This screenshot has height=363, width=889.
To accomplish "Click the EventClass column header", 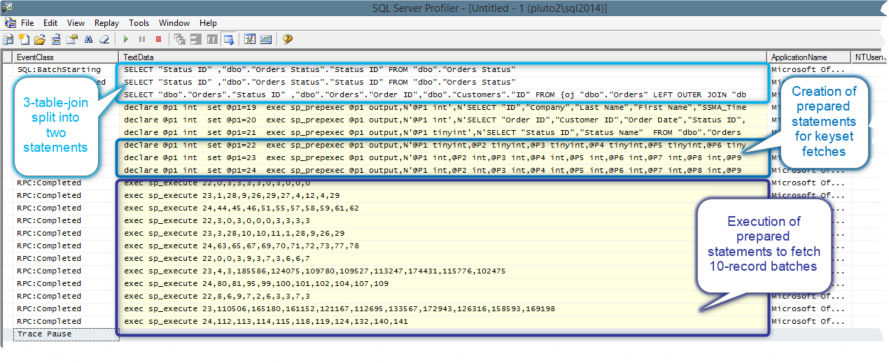I will [66, 57].
